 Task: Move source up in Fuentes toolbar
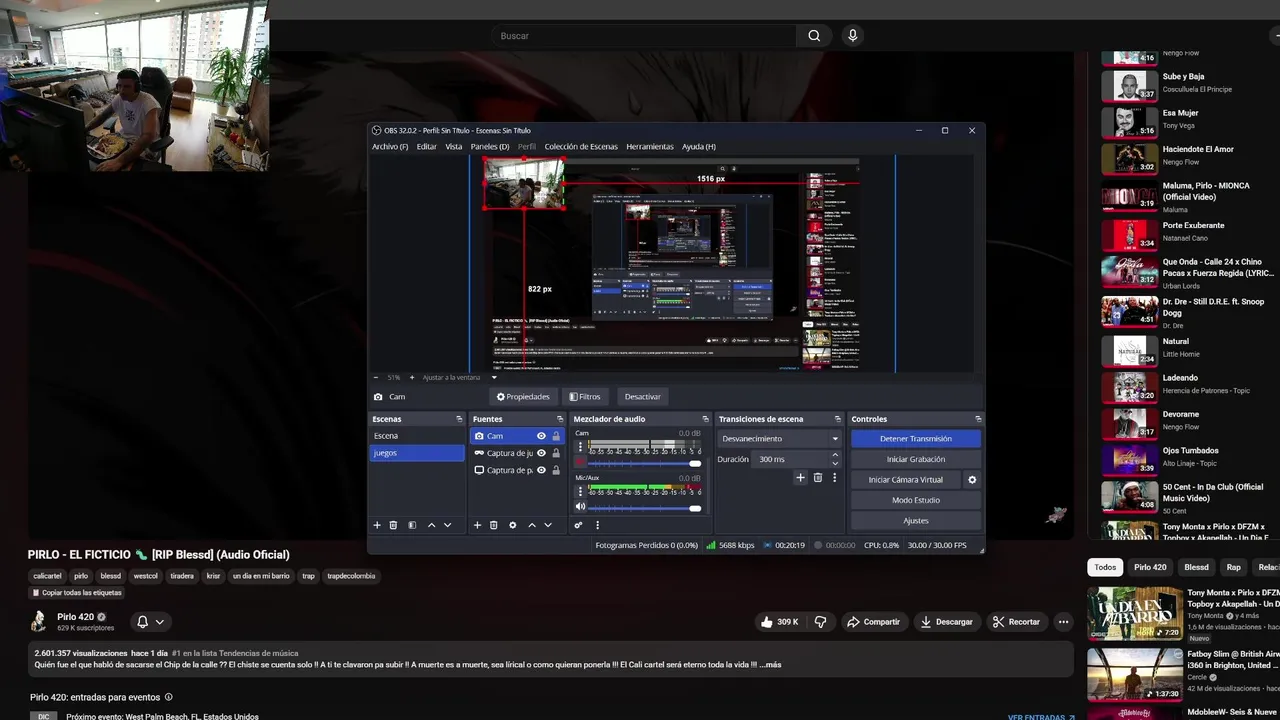tap(532, 525)
